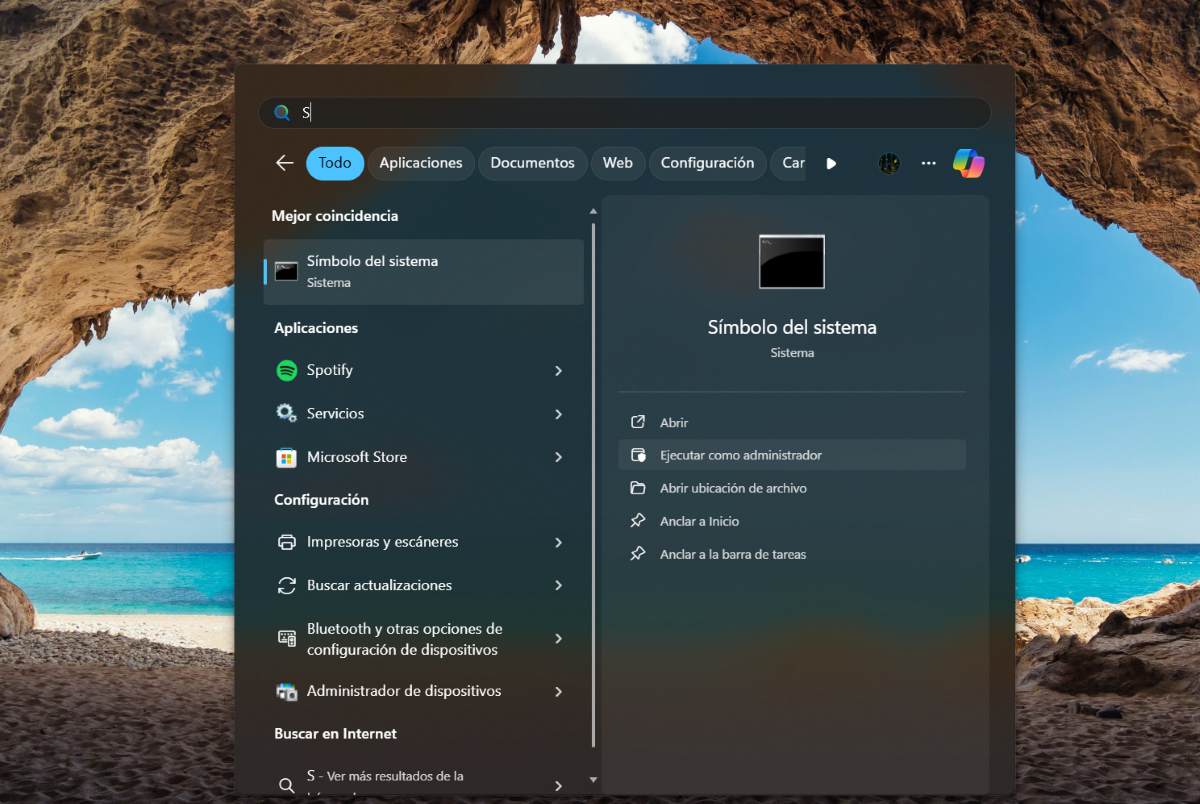
Task: Click the Servicios gear icon
Action: tap(287, 413)
